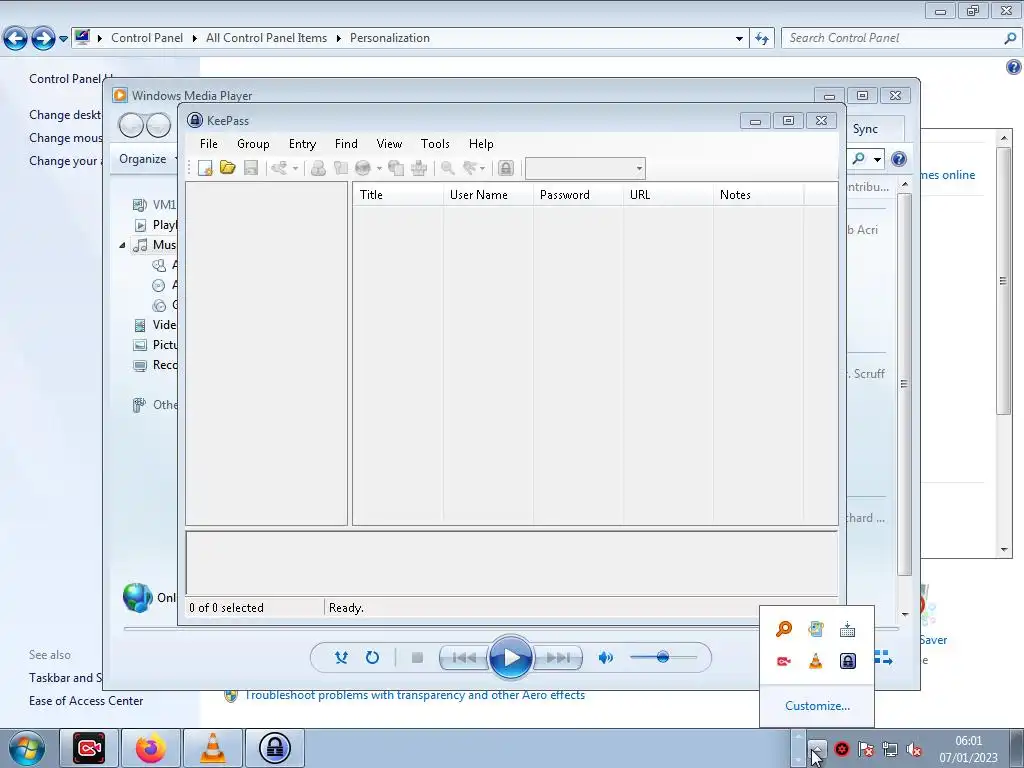This screenshot has height=768, width=1024.
Task: Select the Sync tab in Media Player
Action: pyautogui.click(x=865, y=129)
